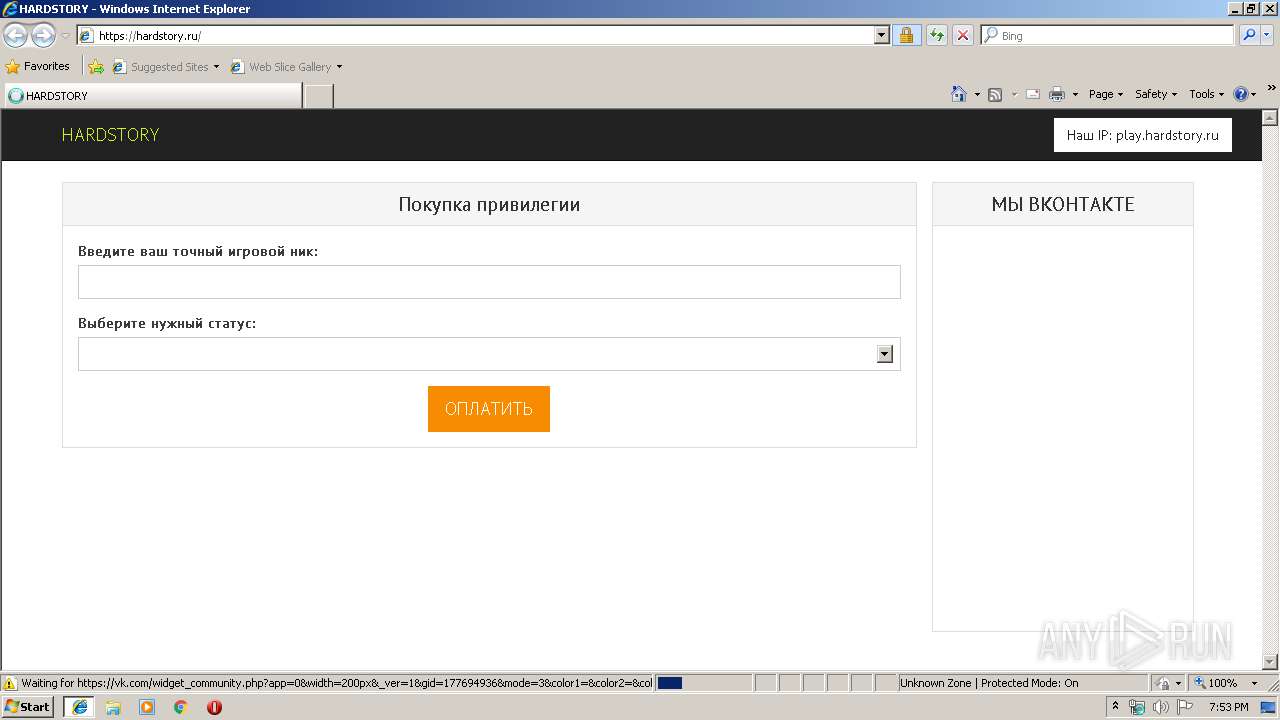Click the Show desktop button
Screen dimensions: 1280x720
1269,707
